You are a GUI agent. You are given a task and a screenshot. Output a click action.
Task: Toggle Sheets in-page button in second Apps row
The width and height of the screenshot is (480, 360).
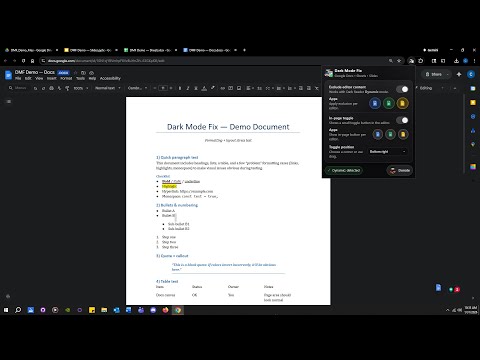tap(390, 134)
